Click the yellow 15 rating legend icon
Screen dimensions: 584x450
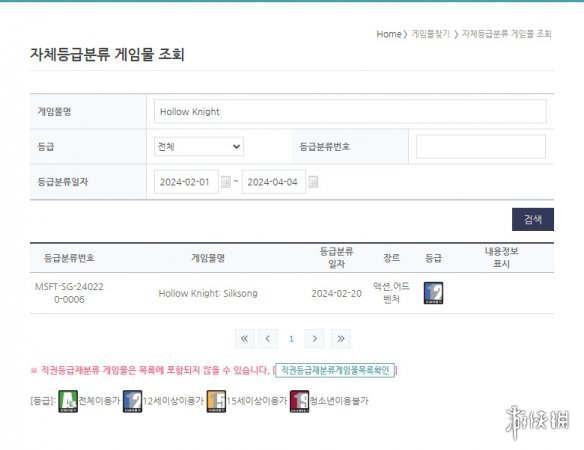click(x=216, y=401)
